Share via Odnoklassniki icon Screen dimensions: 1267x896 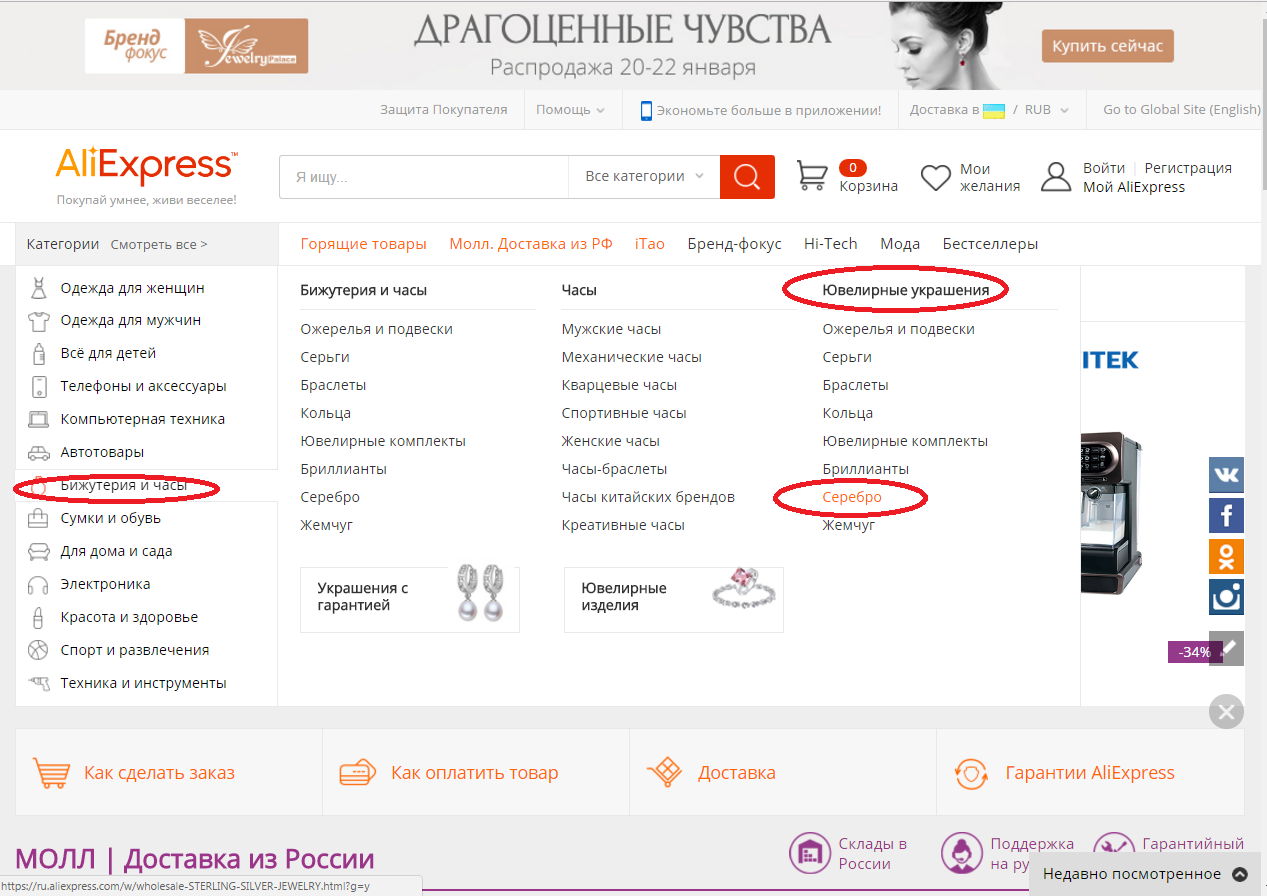(x=1226, y=556)
